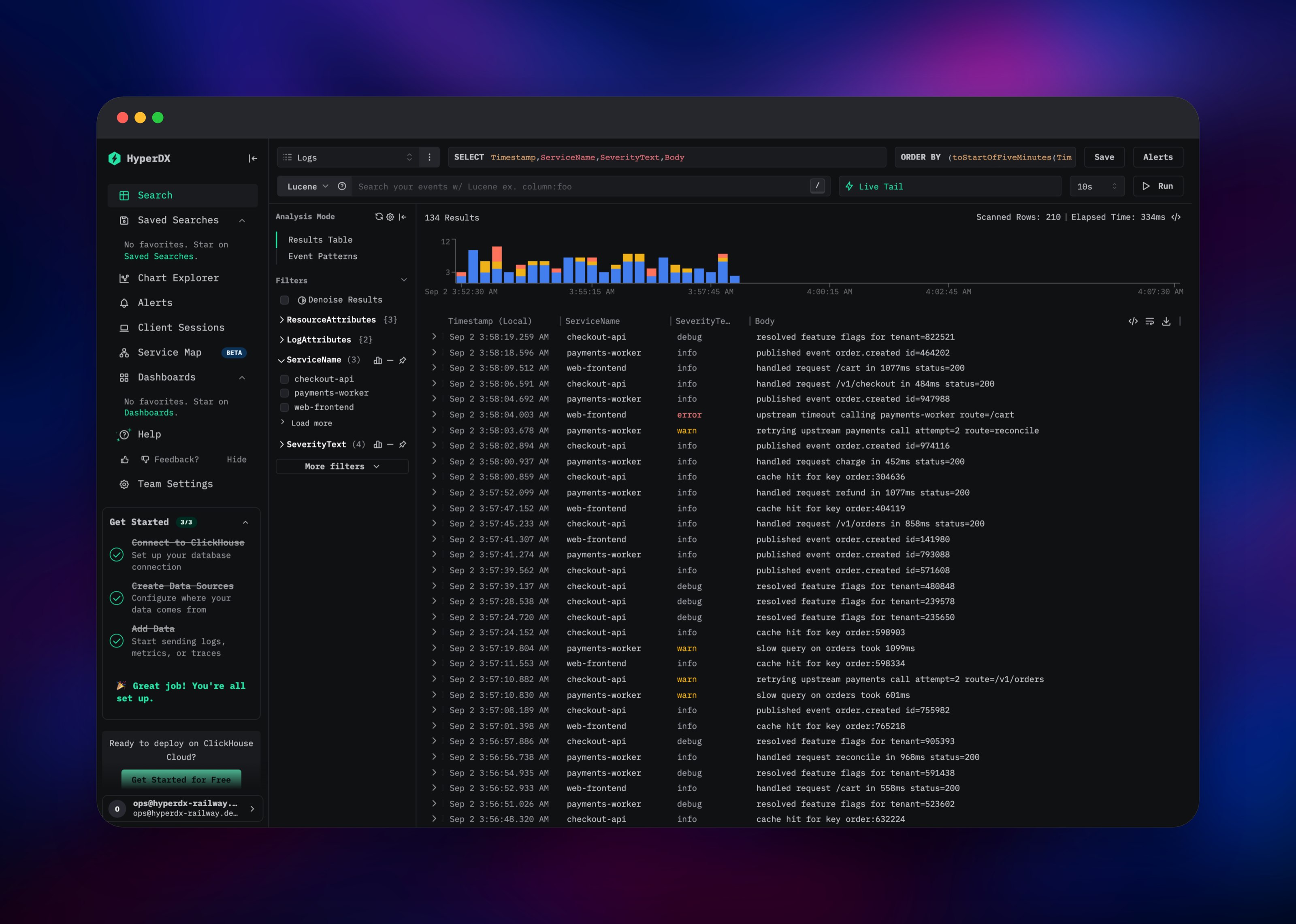
Task: Check the checkout-api service filter
Action: (284, 379)
